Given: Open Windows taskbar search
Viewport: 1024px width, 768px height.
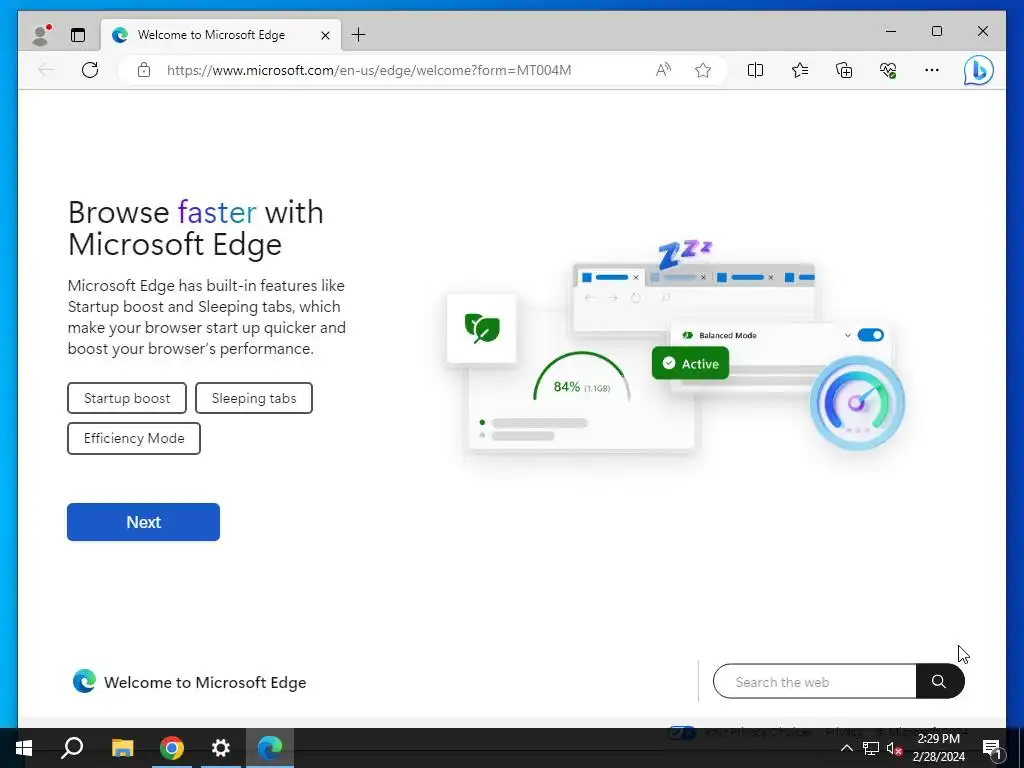Looking at the screenshot, I should [72, 748].
